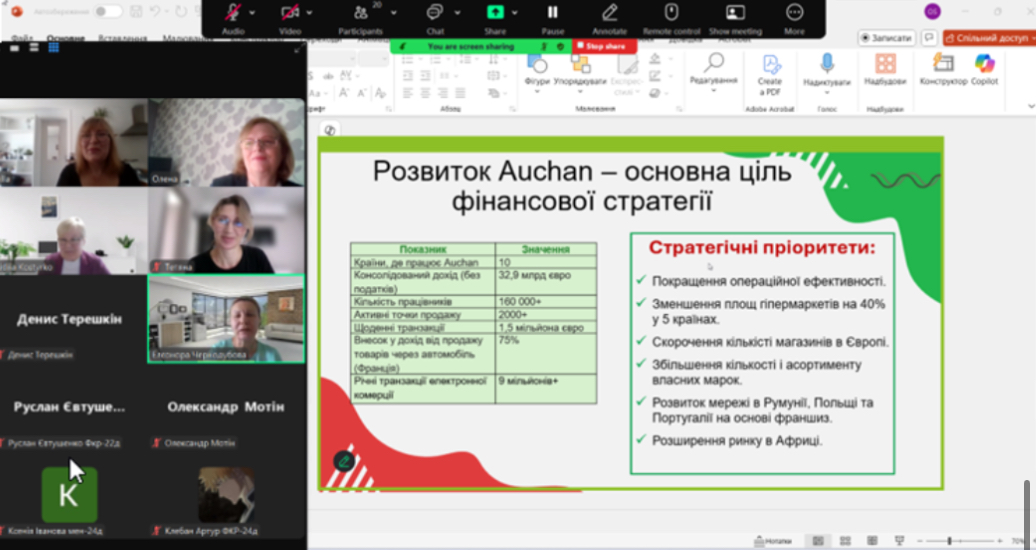Open the Copilot icon

point(984,69)
